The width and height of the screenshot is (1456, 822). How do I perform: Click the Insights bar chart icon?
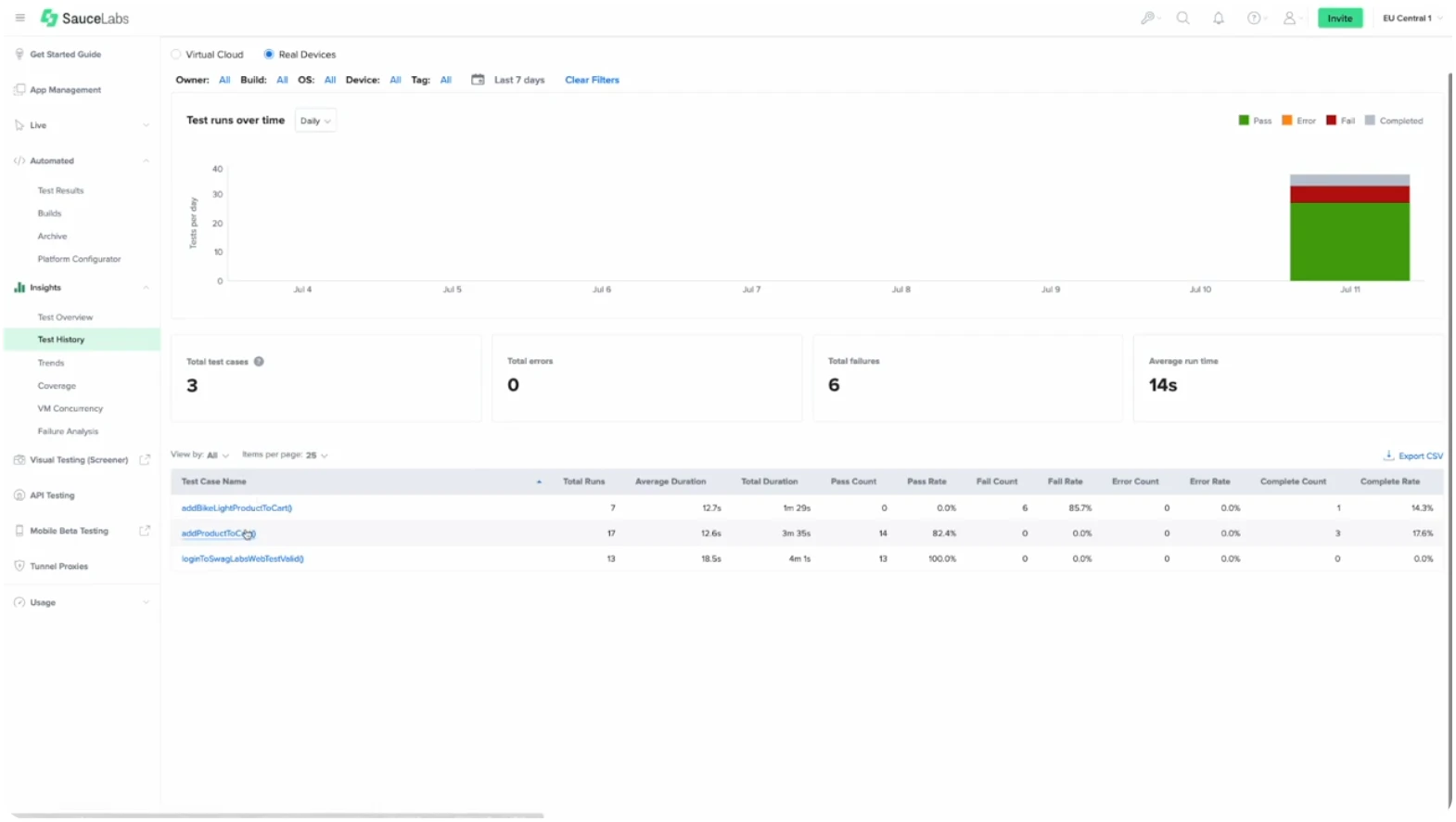19,288
